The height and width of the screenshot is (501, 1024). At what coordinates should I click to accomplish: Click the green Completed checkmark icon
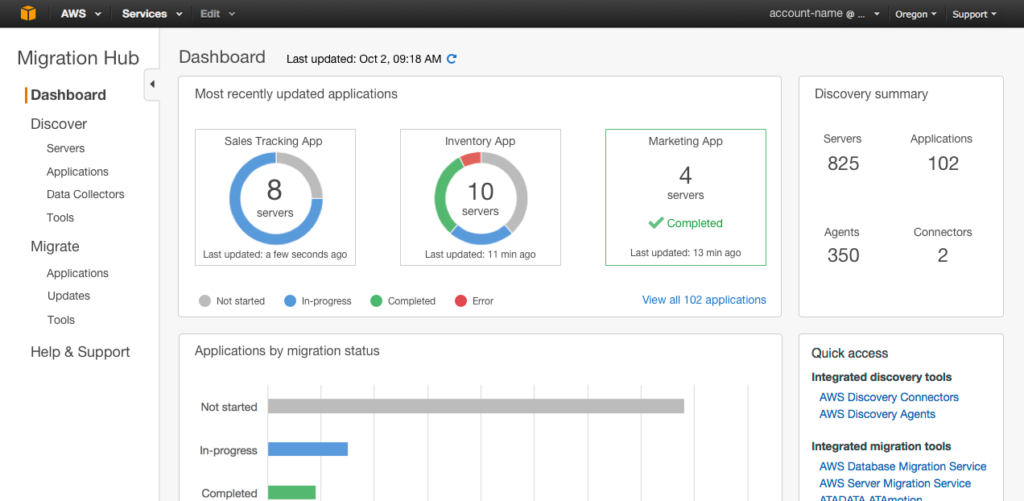tap(656, 223)
